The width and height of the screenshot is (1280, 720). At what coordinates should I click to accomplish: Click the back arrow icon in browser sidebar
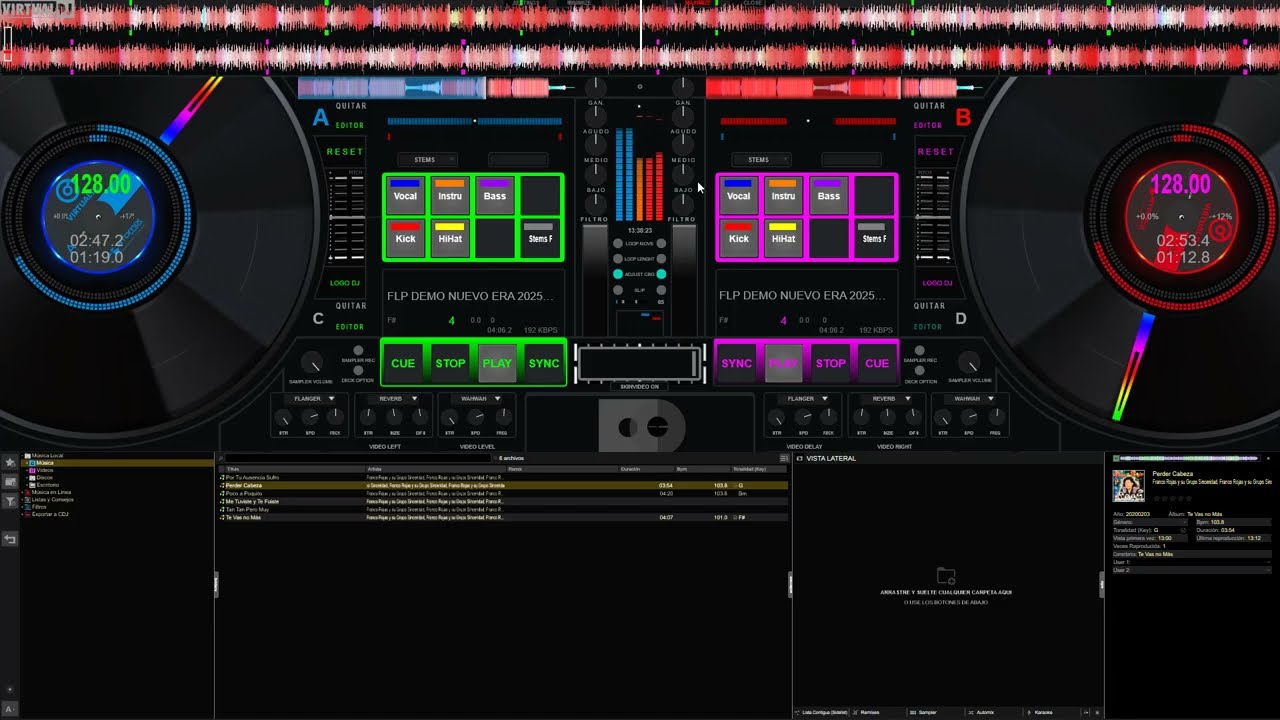tap(10, 539)
